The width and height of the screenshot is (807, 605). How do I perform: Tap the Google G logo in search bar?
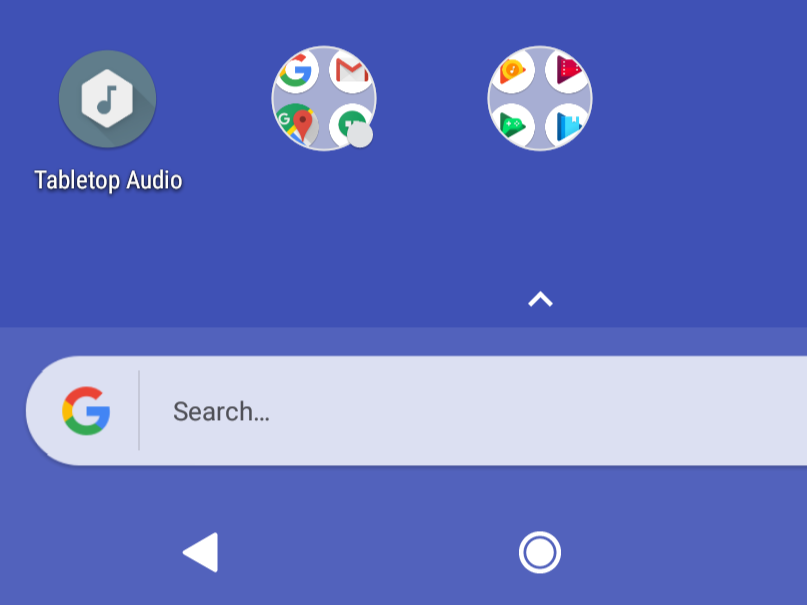tap(86, 411)
